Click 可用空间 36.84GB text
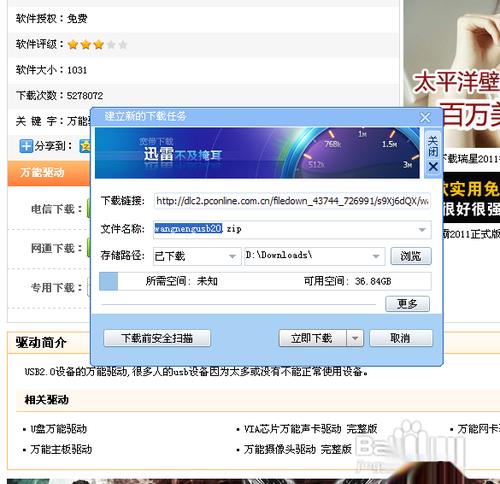The width and height of the screenshot is (500, 484). (347, 281)
